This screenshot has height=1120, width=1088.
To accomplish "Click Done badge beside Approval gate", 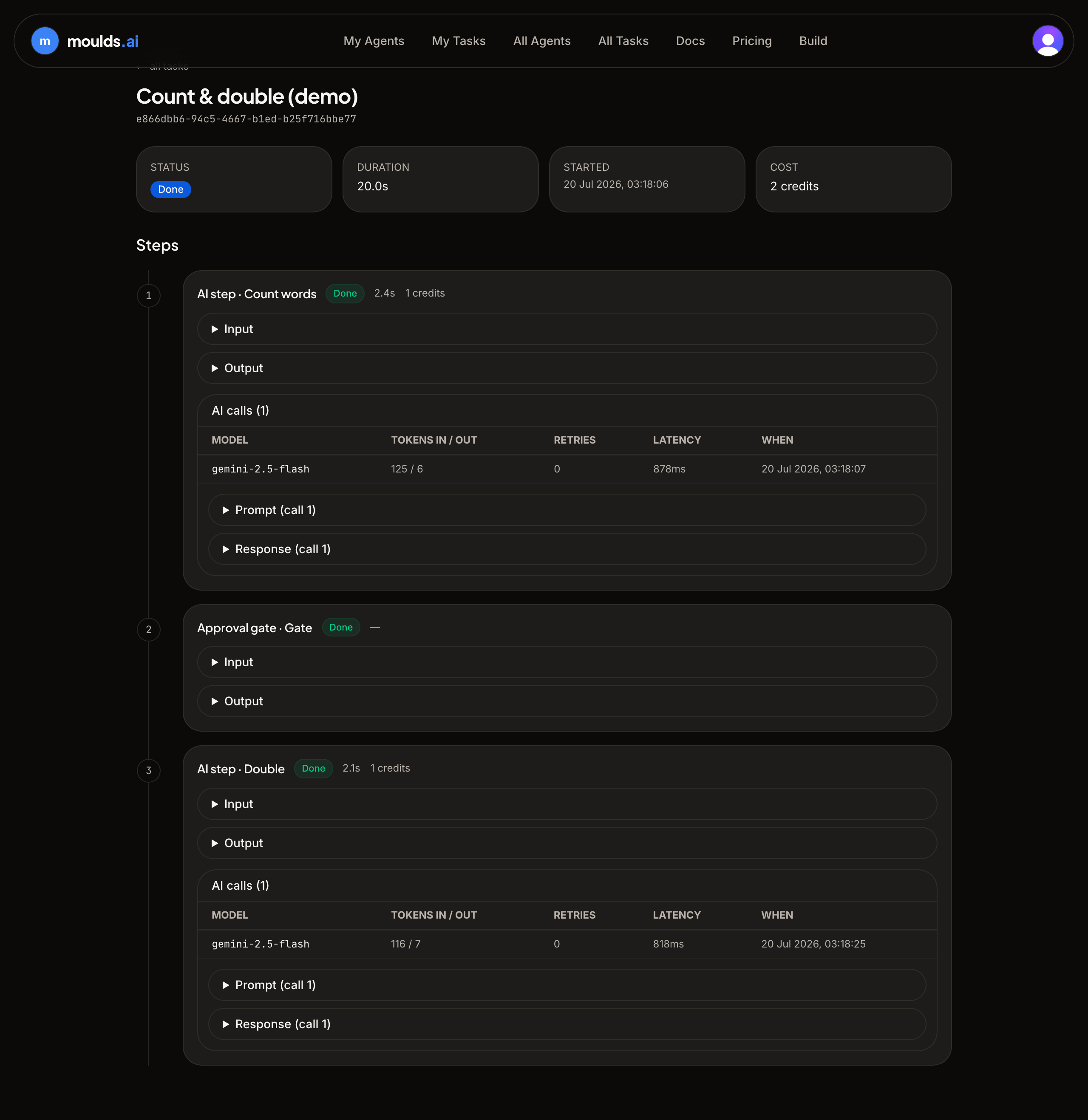I will [x=341, y=628].
